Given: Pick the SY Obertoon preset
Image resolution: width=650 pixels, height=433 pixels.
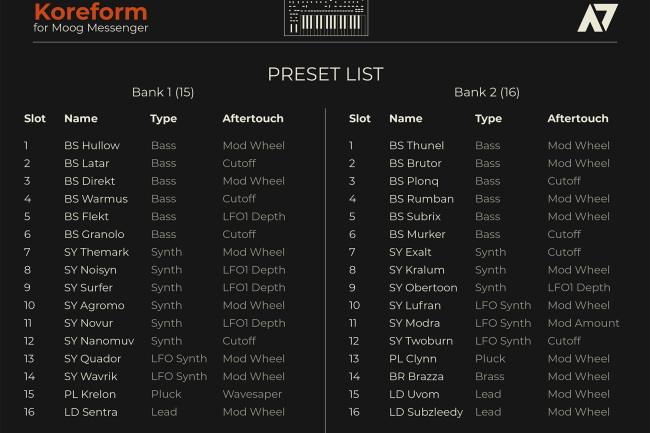Looking at the screenshot, I should click(423, 288).
